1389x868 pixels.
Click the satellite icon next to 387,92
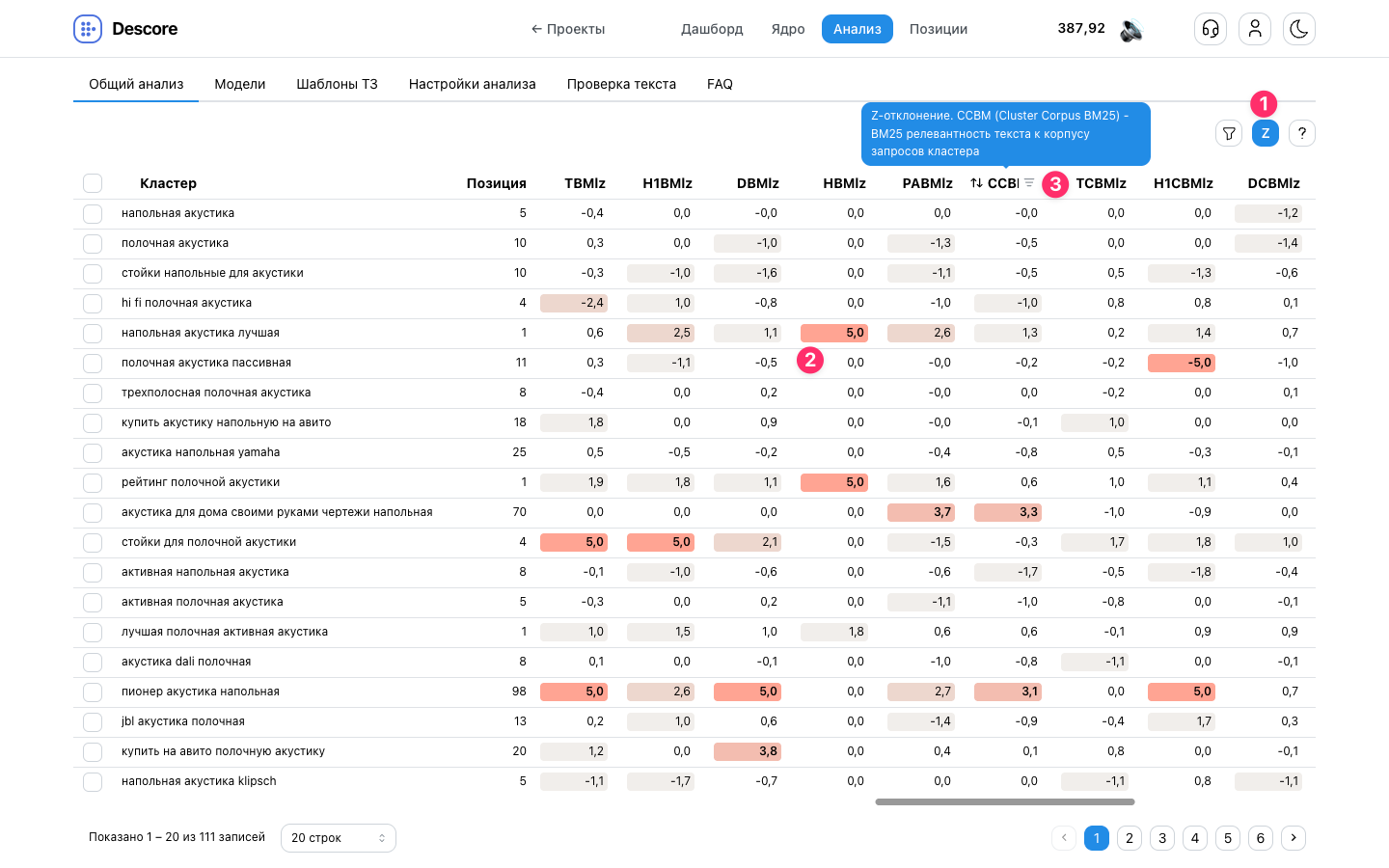(1130, 30)
